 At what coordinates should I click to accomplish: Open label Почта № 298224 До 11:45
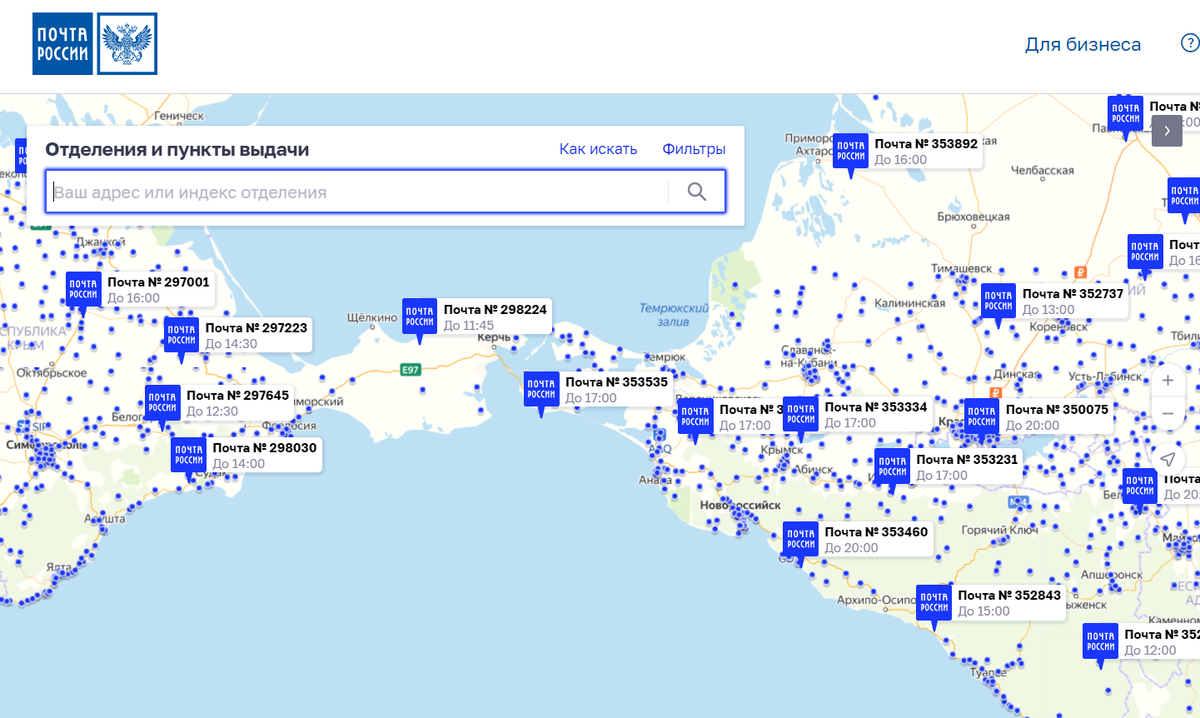click(495, 317)
